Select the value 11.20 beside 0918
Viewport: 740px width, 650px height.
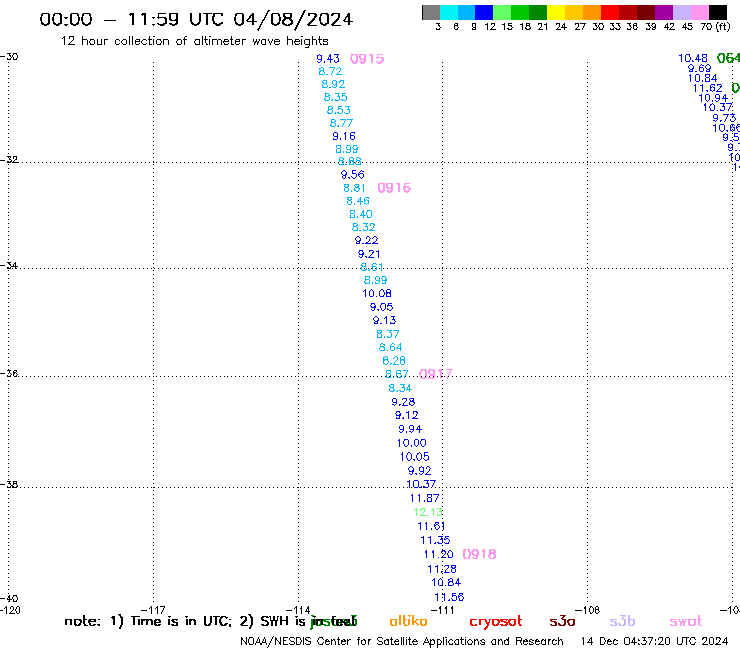click(438, 554)
